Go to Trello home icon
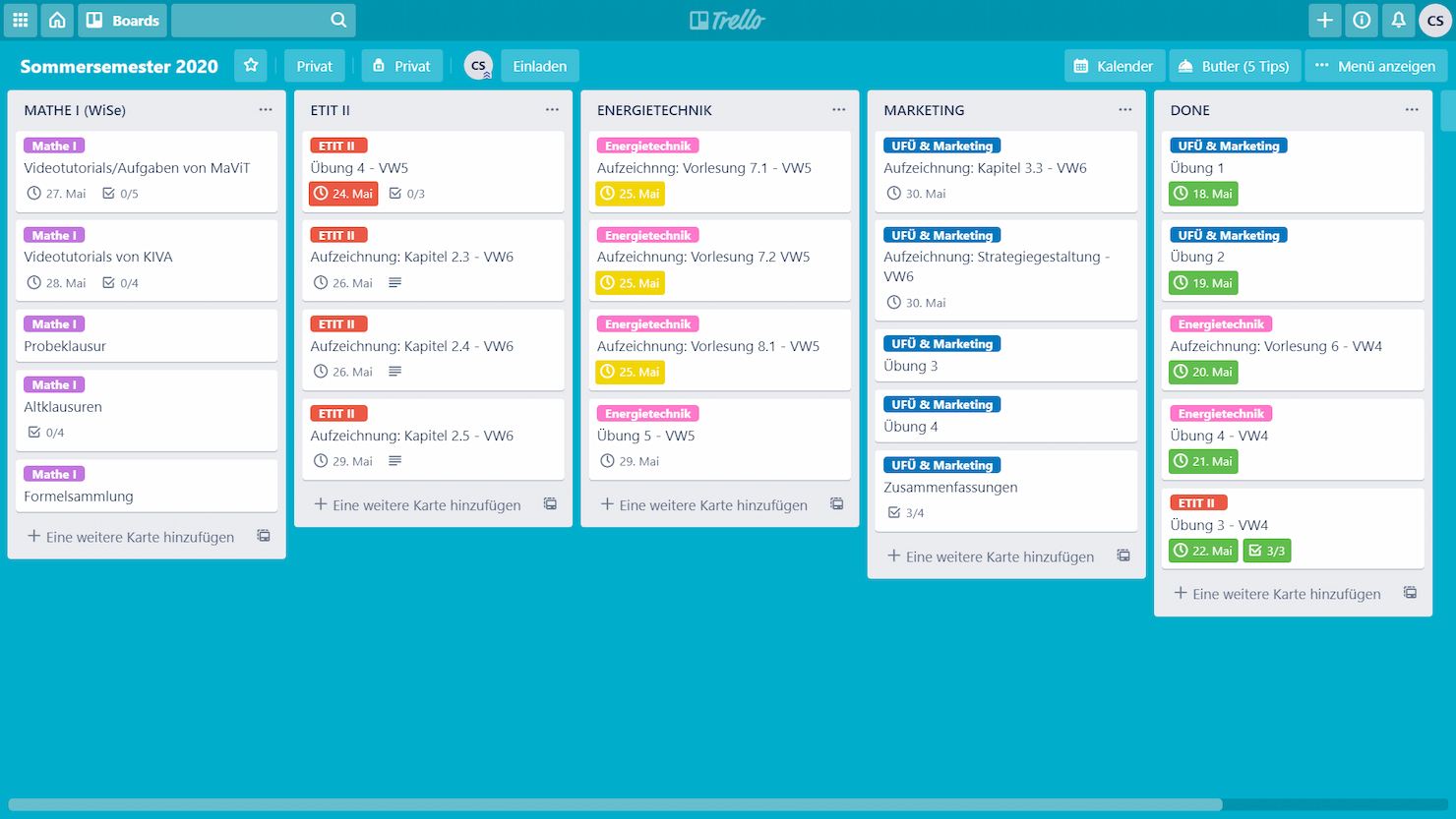The height and width of the screenshot is (819, 1456). (57, 20)
